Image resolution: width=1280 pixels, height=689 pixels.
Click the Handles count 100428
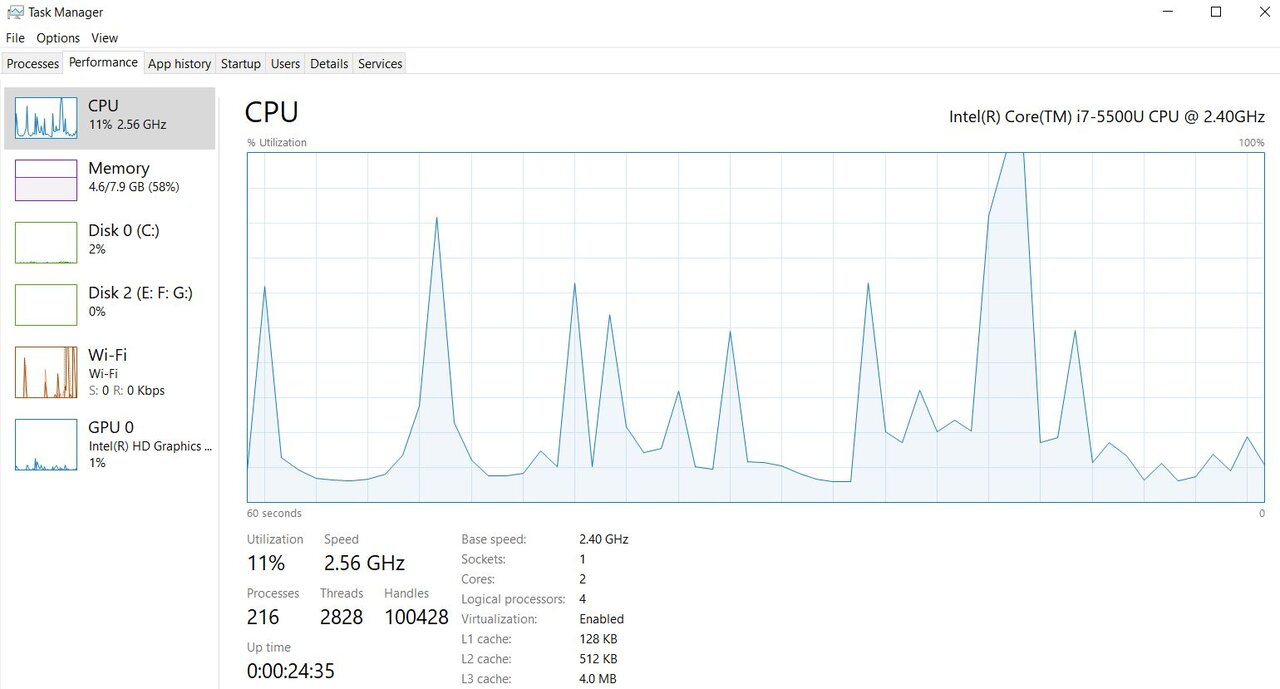click(x=416, y=617)
